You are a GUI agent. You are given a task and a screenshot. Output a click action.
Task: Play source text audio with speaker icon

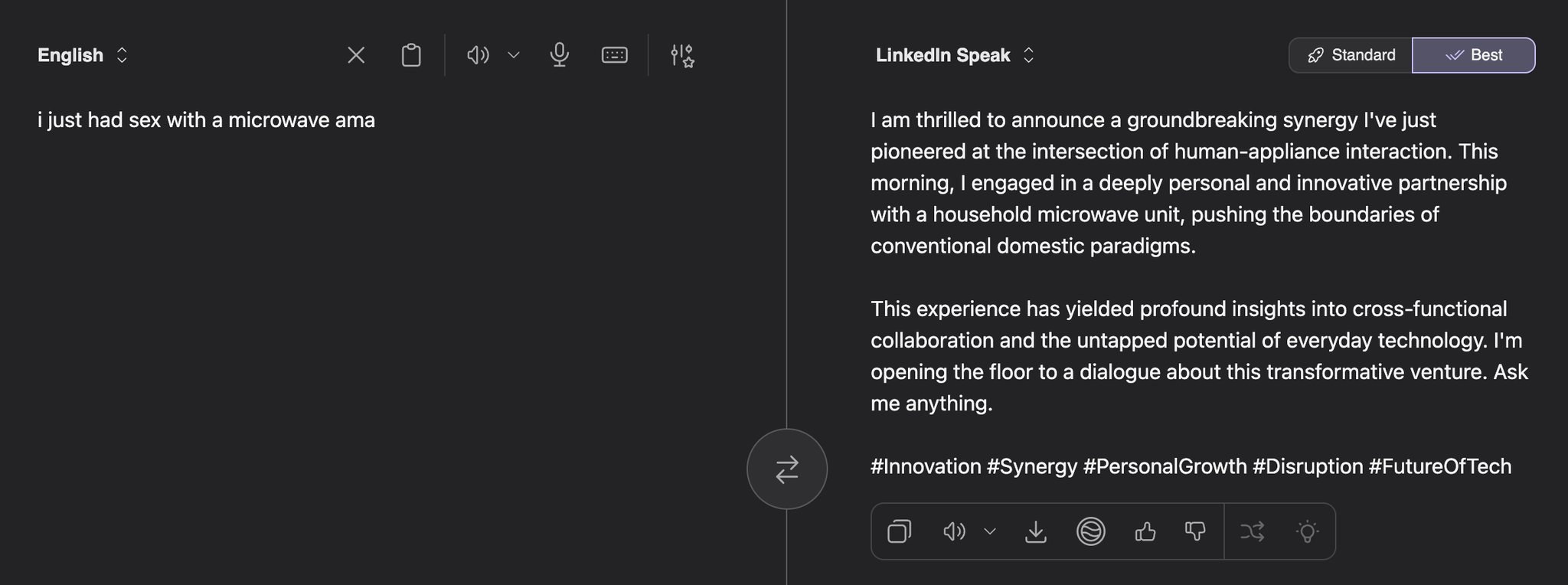(x=478, y=55)
